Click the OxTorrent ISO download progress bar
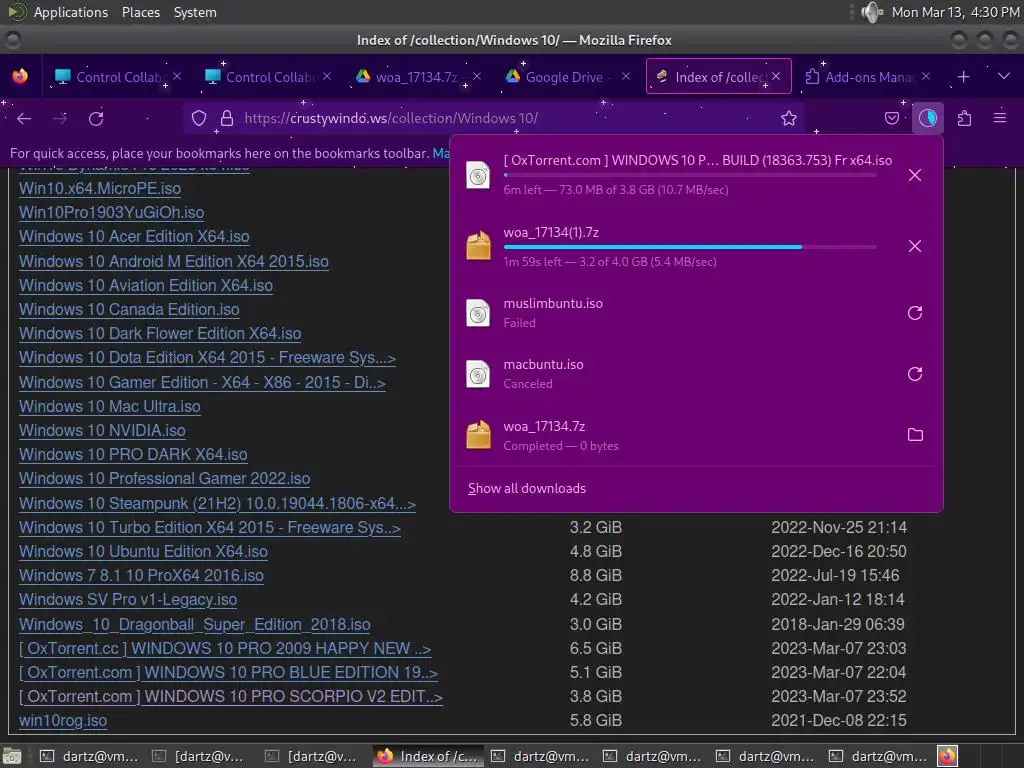This screenshot has width=1024, height=768. (x=690, y=175)
